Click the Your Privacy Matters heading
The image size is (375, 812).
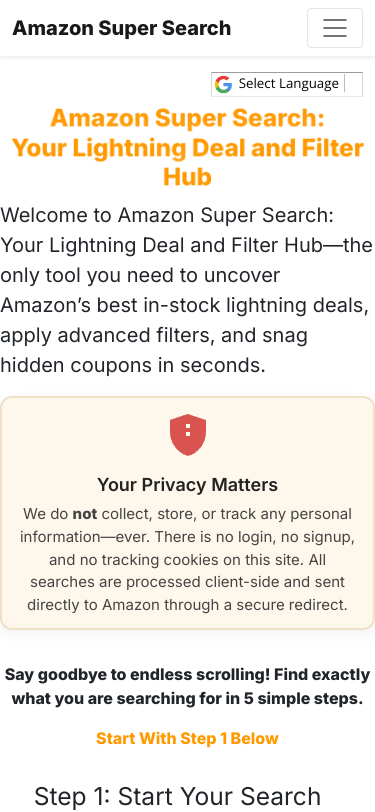188,485
